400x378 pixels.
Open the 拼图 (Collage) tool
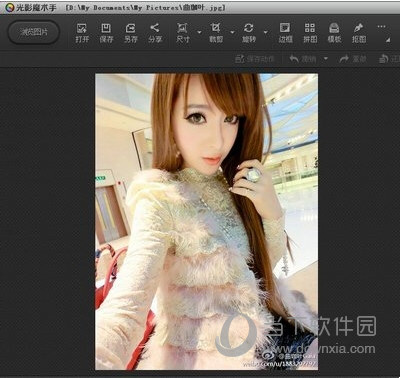pyautogui.click(x=310, y=33)
